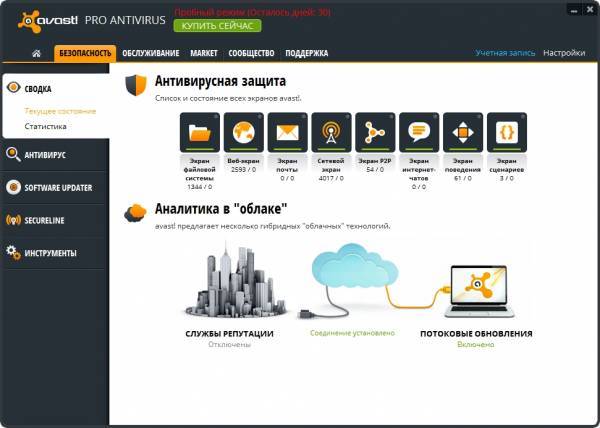Click the Веб-экран 2593 / 0 label
The image size is (600, 428).
pyautogui.click(x=243, y=165)
